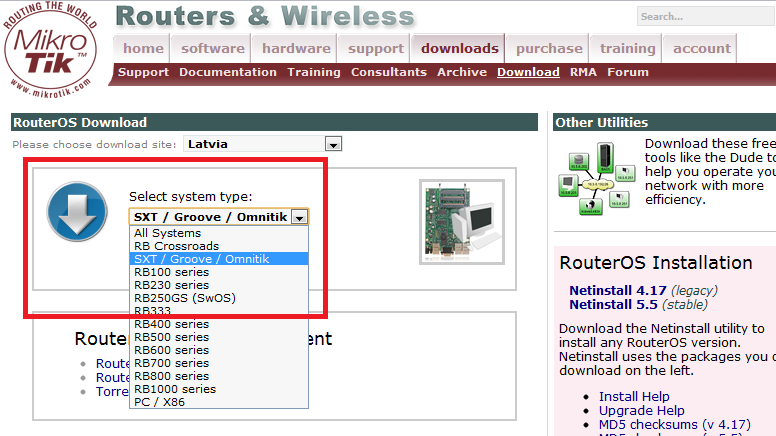Collapse the system type dropdown arrow
The image size is (776, 436).
[x=300, y=217]
